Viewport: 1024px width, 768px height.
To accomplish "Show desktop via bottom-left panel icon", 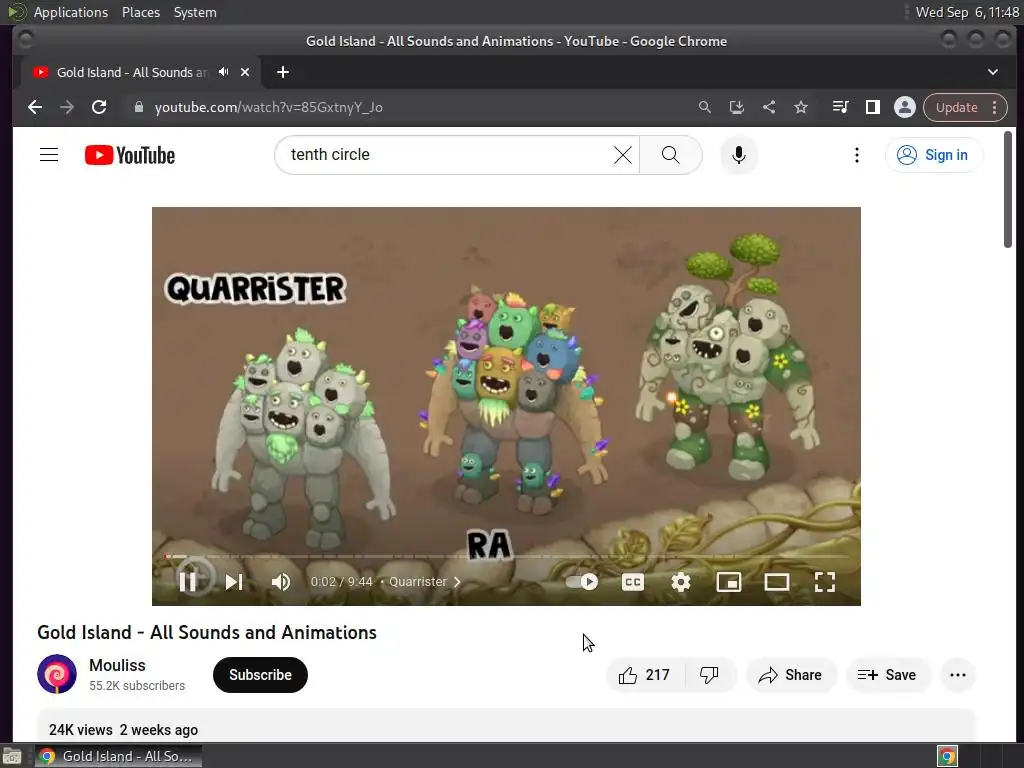I will (12, 756).
